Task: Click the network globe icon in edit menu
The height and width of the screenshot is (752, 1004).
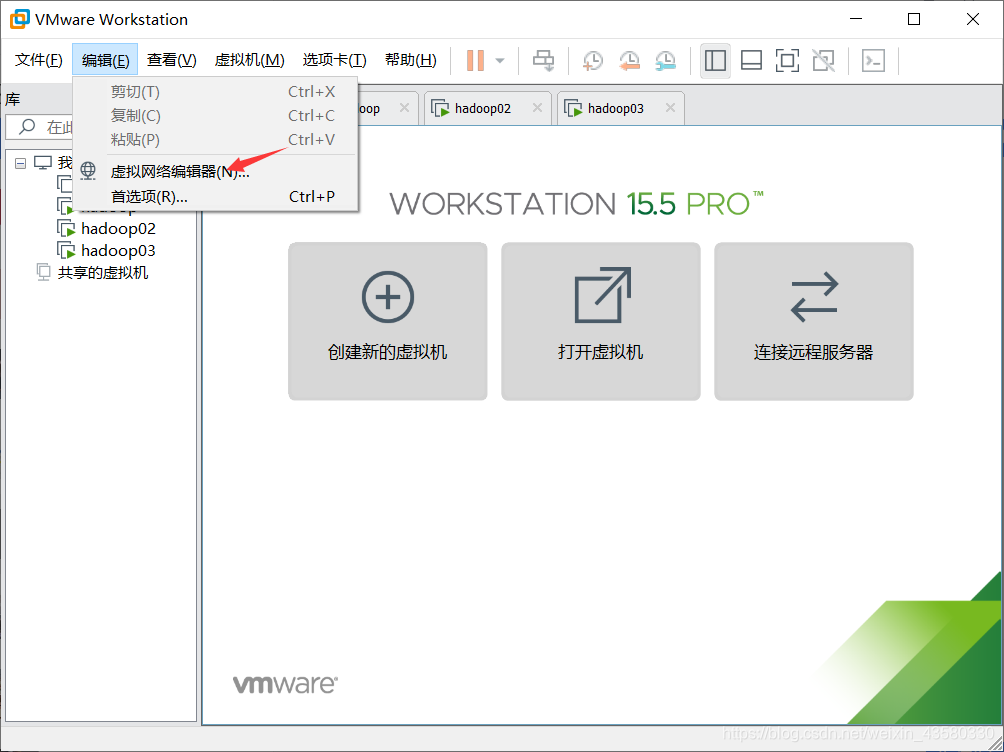Action: pyautogui.click(x=88, y=171)
